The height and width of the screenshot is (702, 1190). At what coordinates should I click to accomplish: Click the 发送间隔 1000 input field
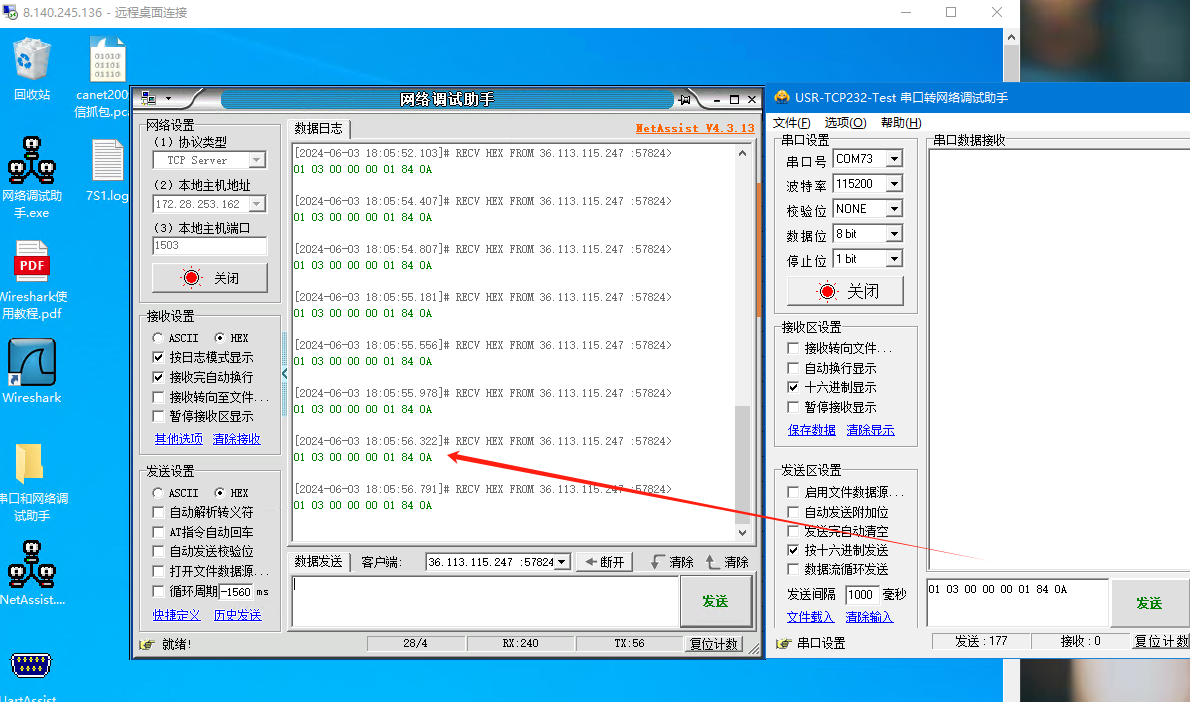pyautogui.click(x=861, y=594)
